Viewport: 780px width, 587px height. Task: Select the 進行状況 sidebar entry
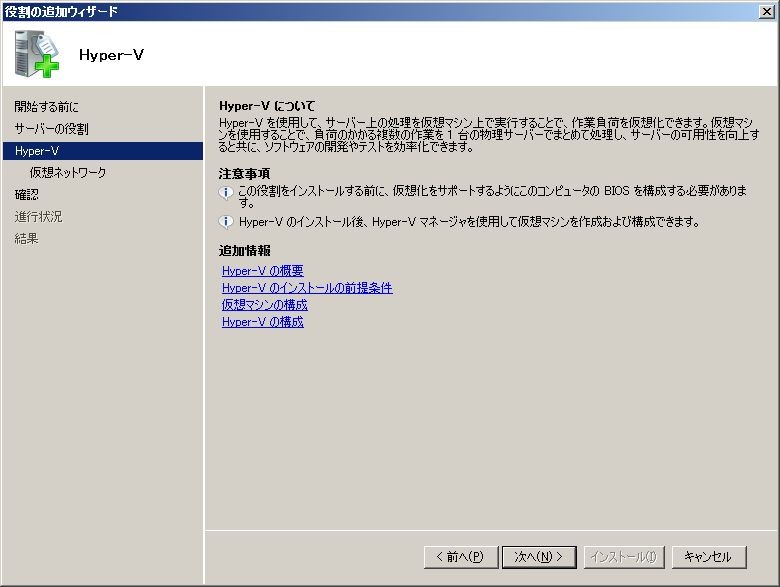coord(38,216)
